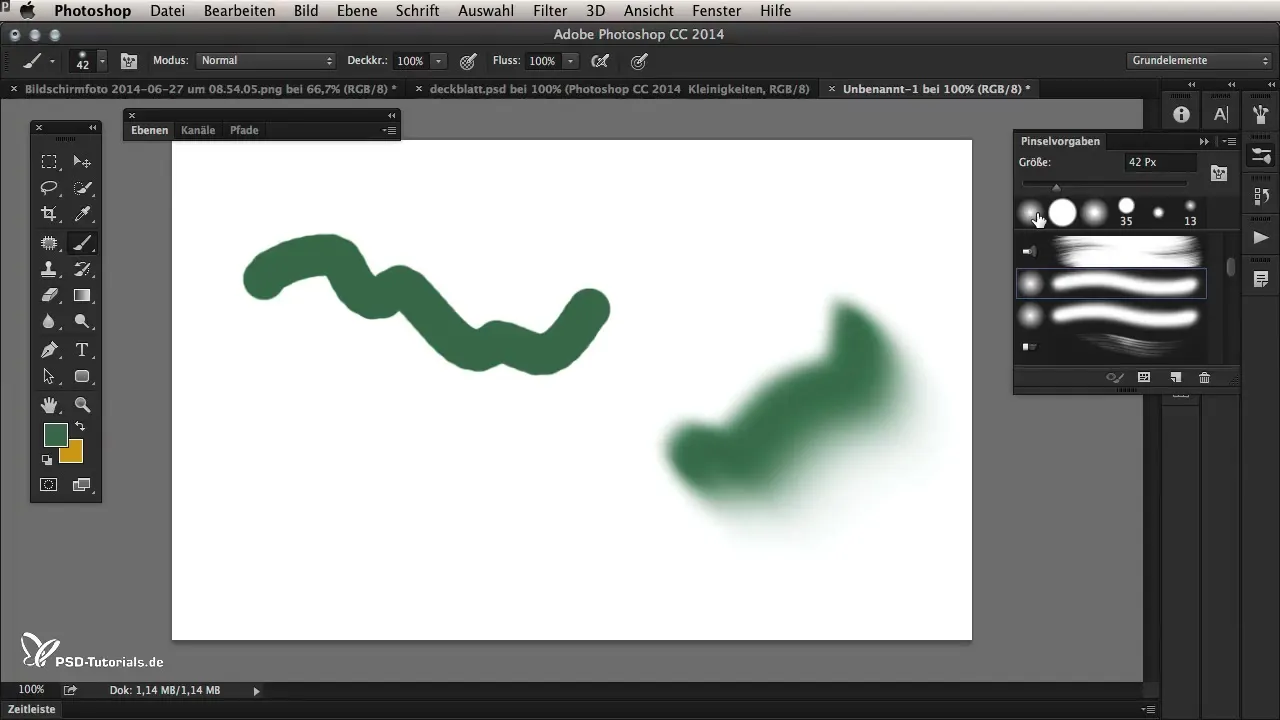Open the Deckkr. opacity slider dropdown

pyautogui.click(x=438, y=61)
